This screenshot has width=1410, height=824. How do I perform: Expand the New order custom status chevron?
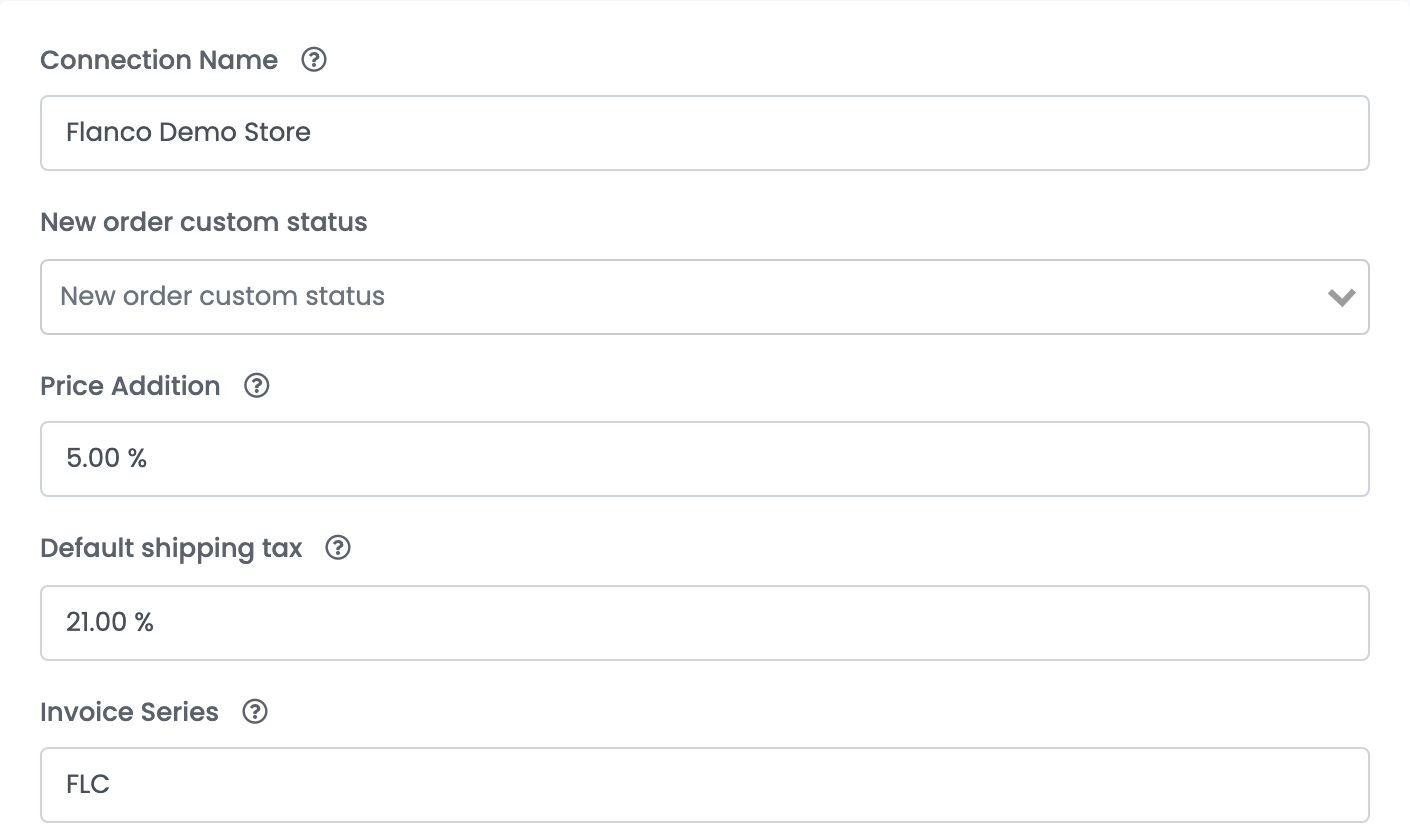click(1340, 297)
